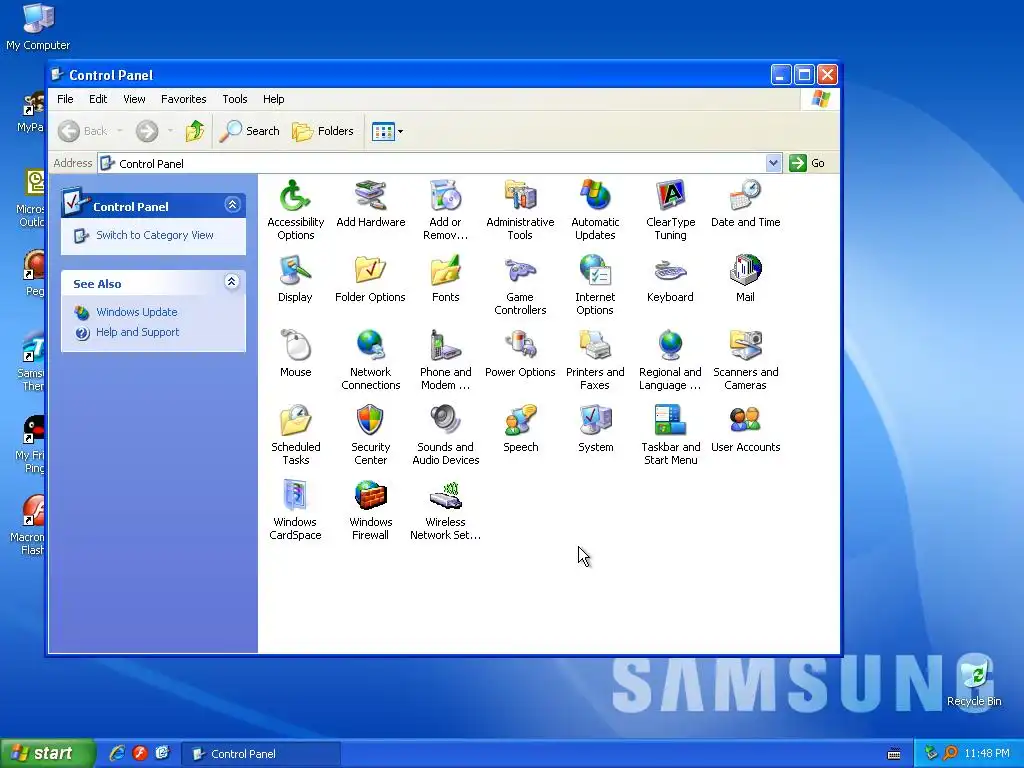The width and height of the screenshot is (1024, 768).
Task: Select Power Options icon
Action: [520, 345]
